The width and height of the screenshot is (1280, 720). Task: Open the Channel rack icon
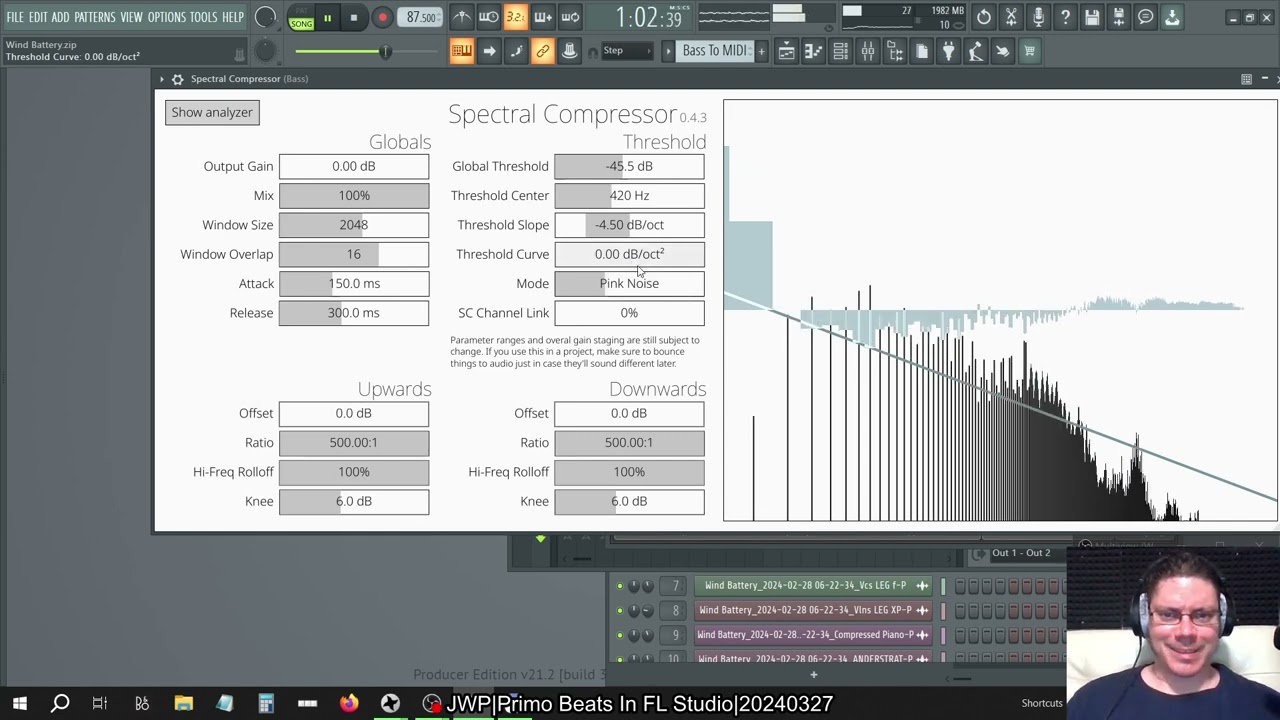(x=841, y=51)
